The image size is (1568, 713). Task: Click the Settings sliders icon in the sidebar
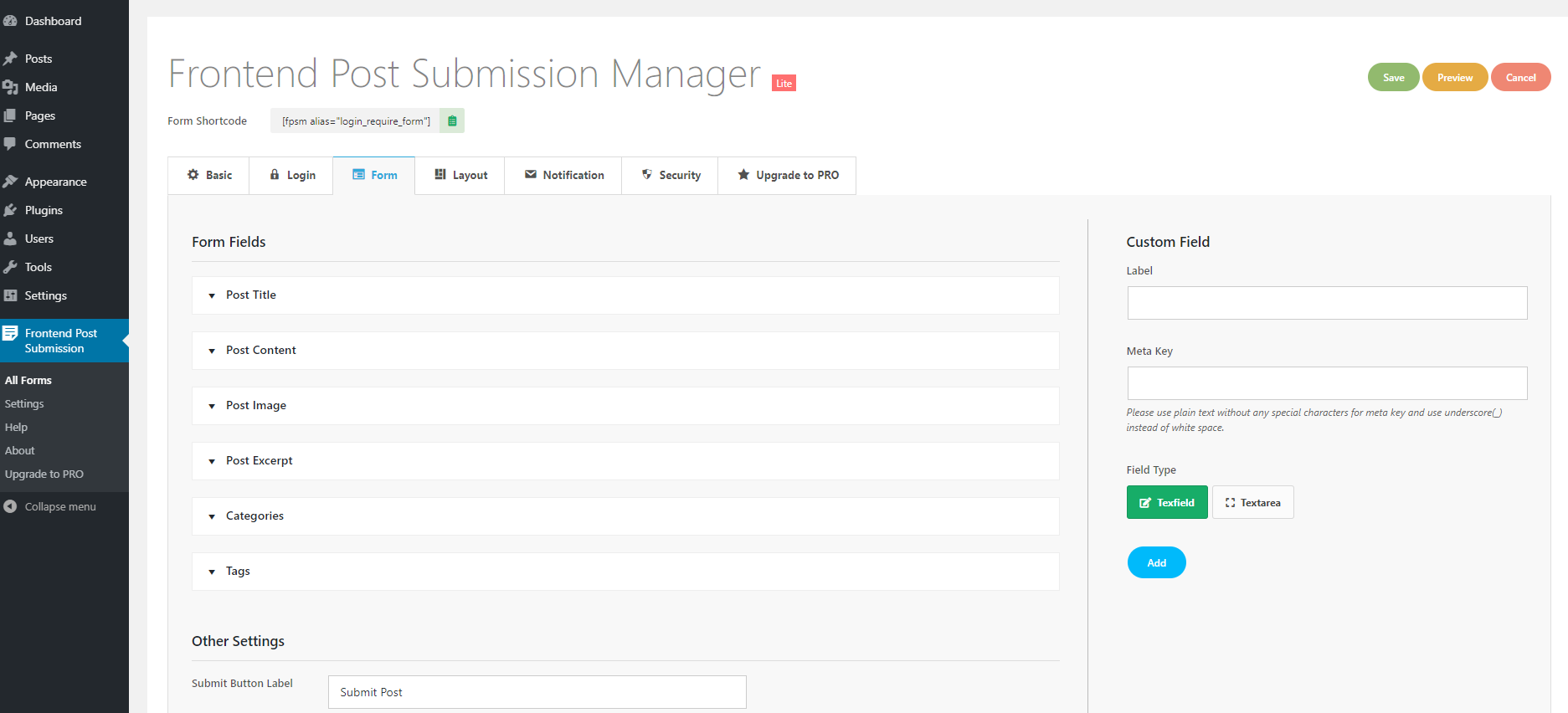(x=10, y=295)
